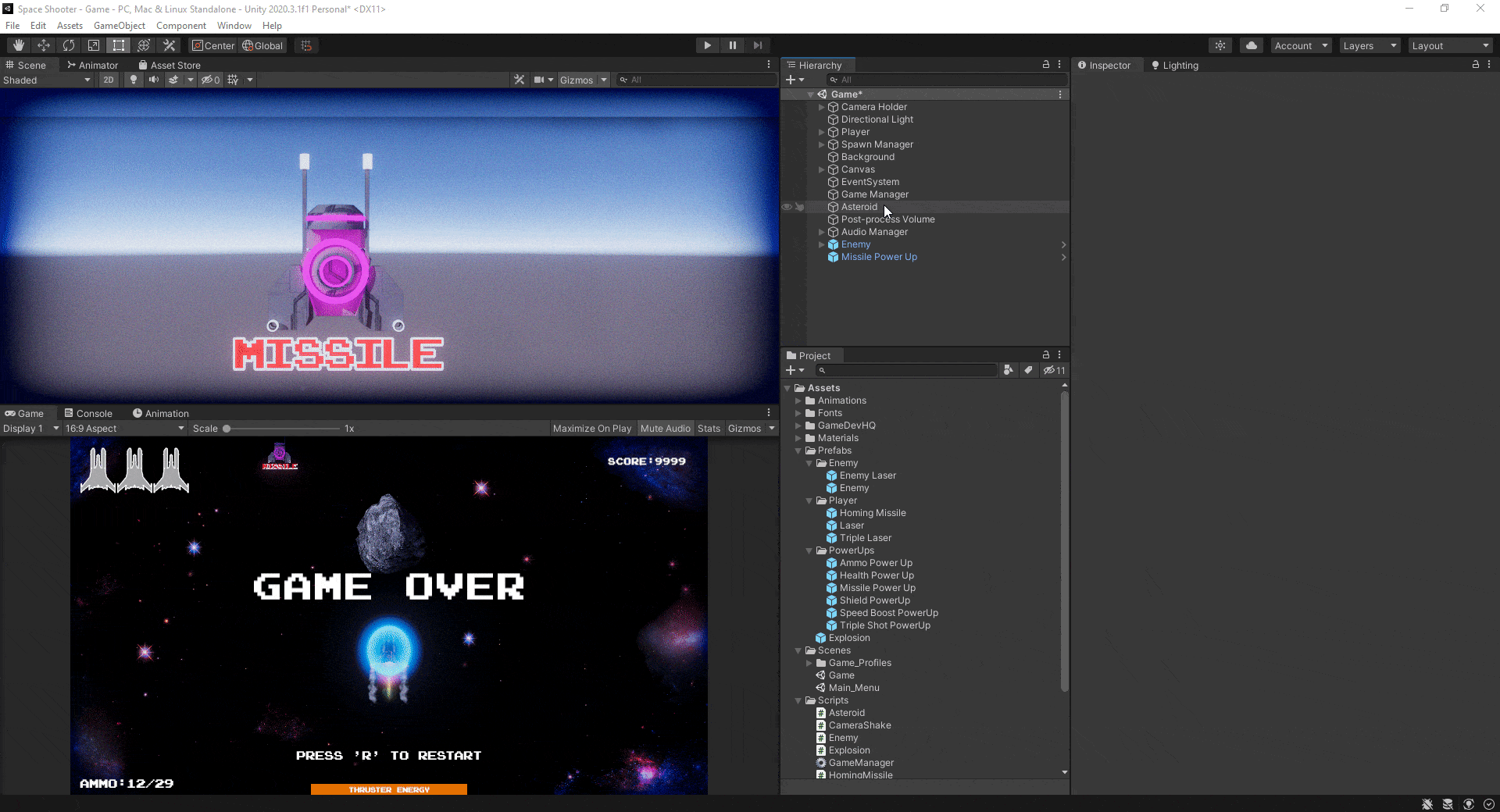Toggle scene effects (skybox, fog)
Viewport: 1500px width, 812px height.
pos(173,80)
